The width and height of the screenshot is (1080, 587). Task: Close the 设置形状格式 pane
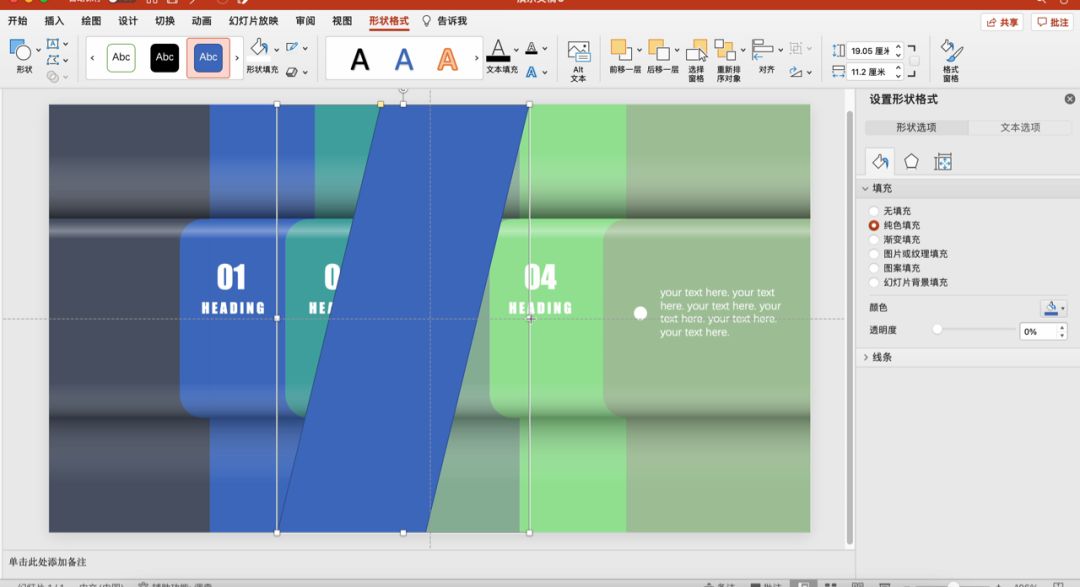[x=1070, y=99]
